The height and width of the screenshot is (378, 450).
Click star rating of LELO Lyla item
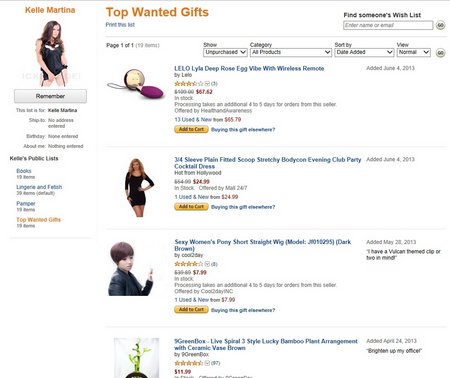tap(189, 84)
